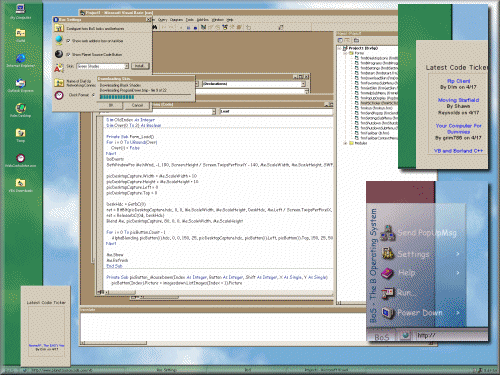Click the Dial-Up Networking icon in BoS Settings

(x=59, y=82)
